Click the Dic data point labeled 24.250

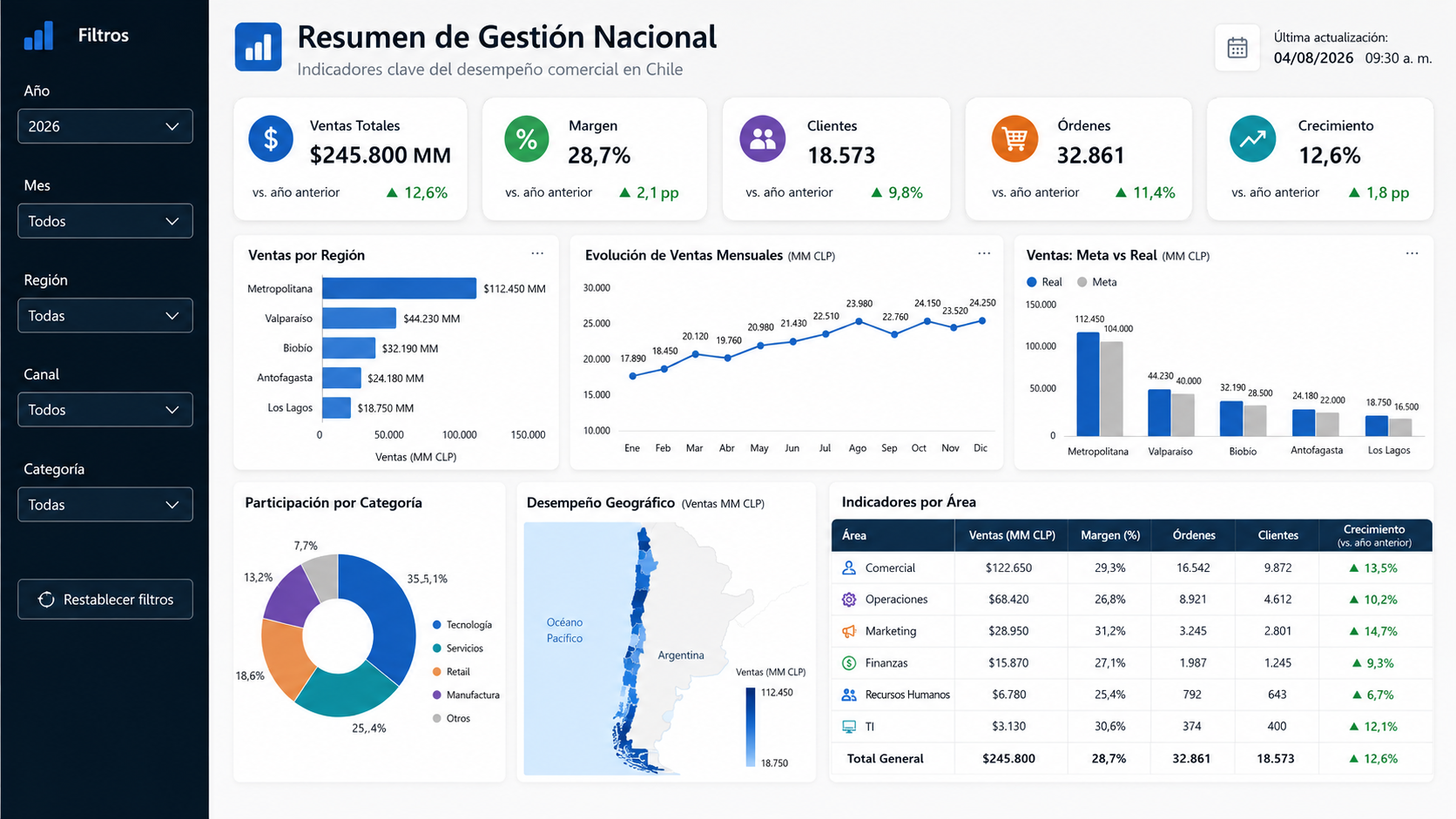982,320
